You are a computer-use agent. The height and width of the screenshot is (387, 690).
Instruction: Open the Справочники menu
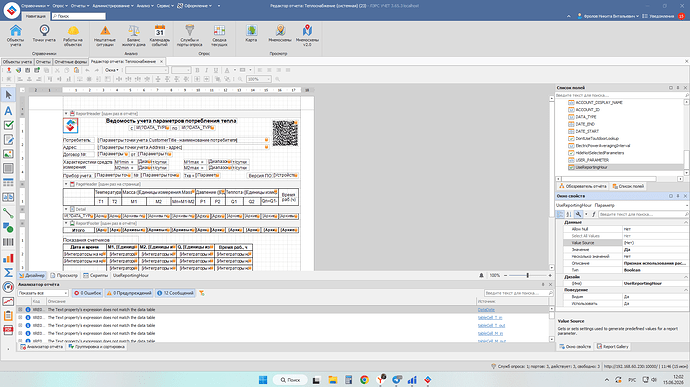(x=35, y=6)
